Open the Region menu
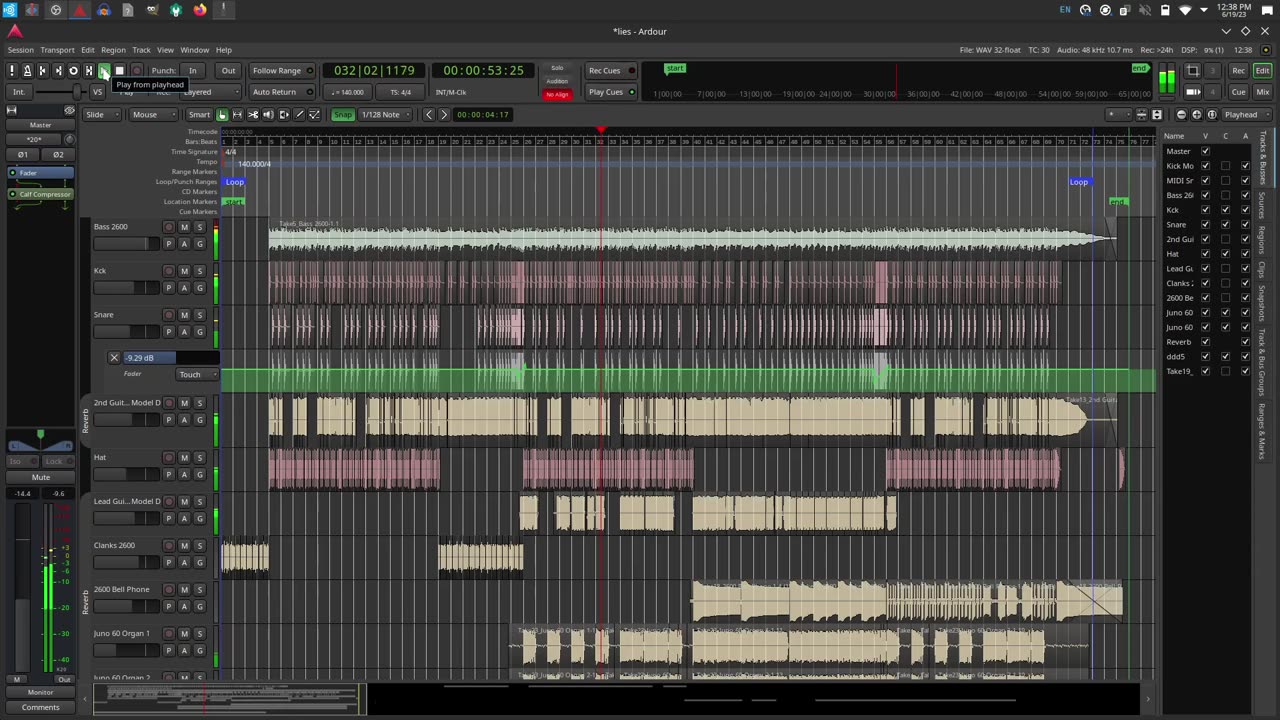 [113, 50]
